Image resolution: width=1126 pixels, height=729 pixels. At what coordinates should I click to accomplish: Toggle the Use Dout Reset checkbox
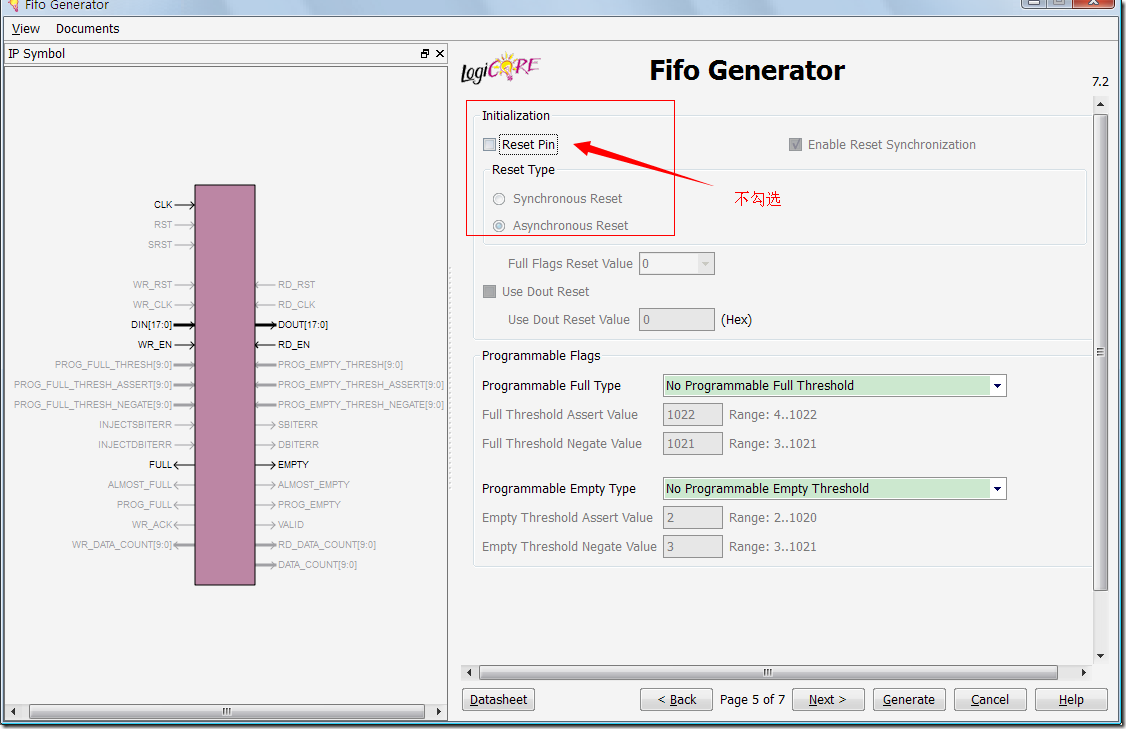pyautogui.click(x=489, y=292)
